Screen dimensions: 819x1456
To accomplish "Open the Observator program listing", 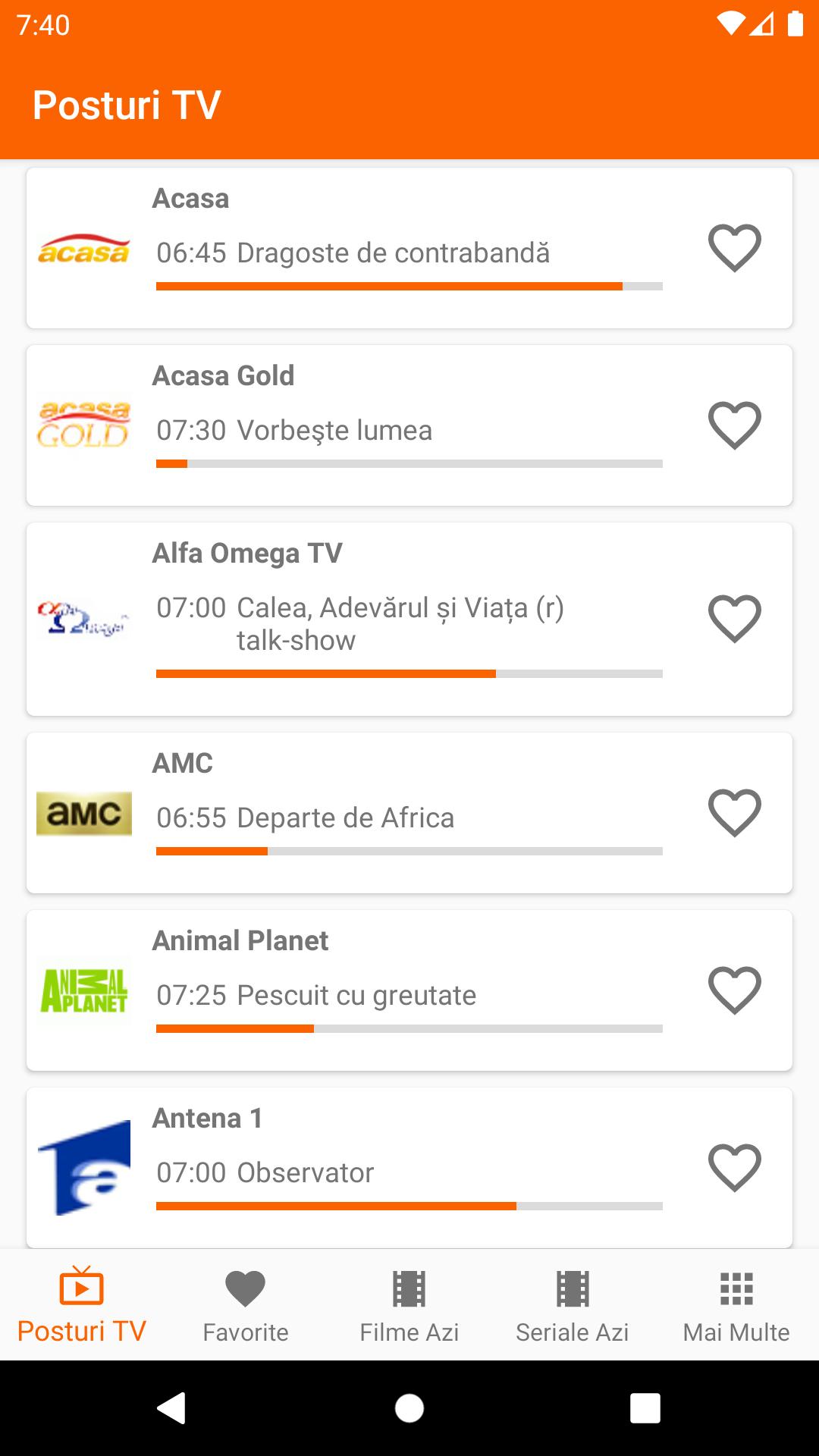I will tap(305, 1172).
